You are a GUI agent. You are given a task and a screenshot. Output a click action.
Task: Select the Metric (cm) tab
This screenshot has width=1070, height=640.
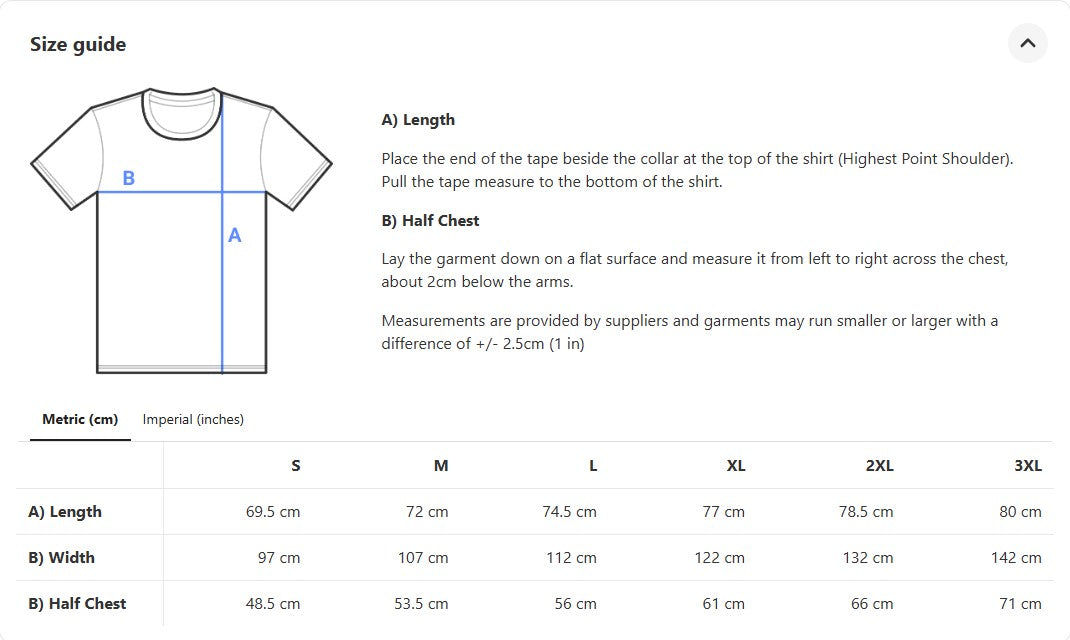(80, 419)
